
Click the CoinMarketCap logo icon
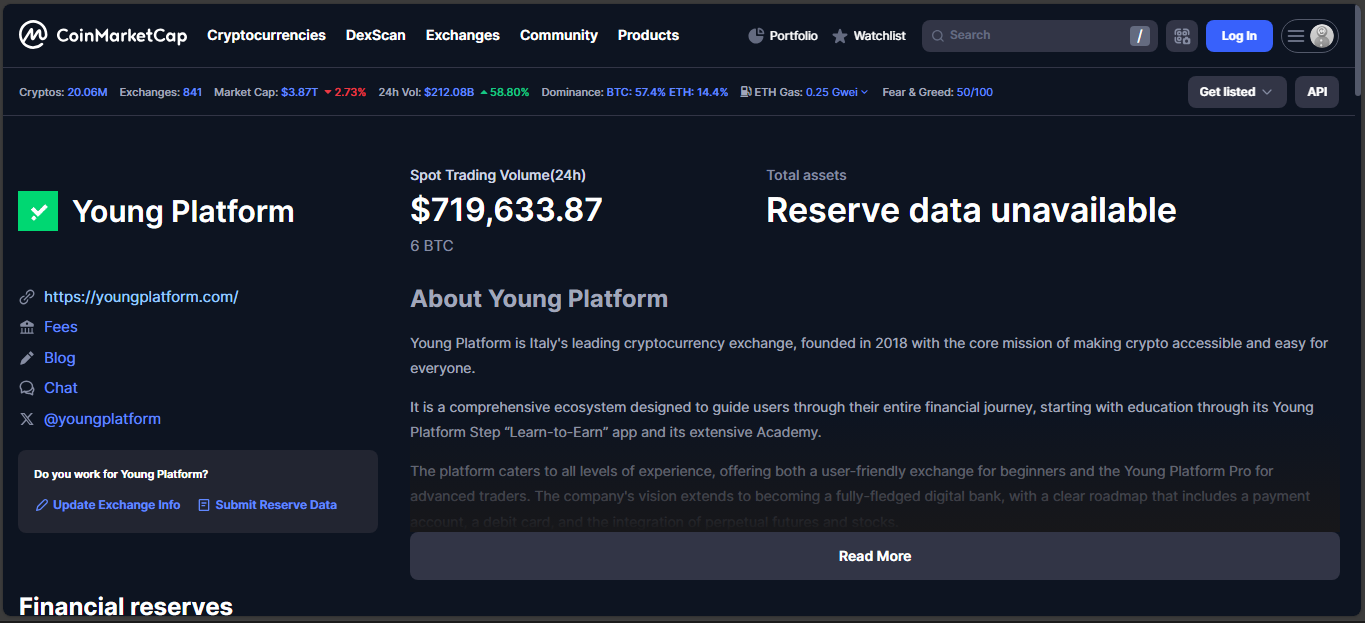pyautogui.click(x=33, y=36)
